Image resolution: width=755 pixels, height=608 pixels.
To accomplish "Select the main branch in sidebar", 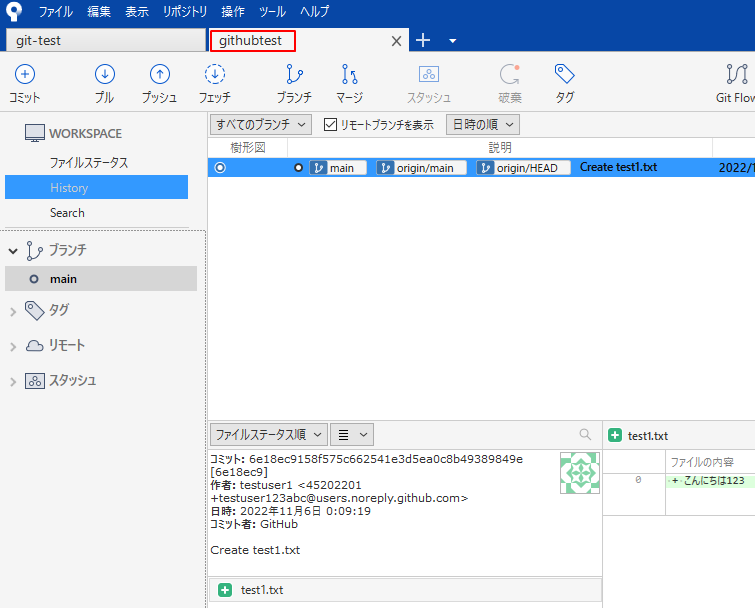I will [x=101, y=279].
